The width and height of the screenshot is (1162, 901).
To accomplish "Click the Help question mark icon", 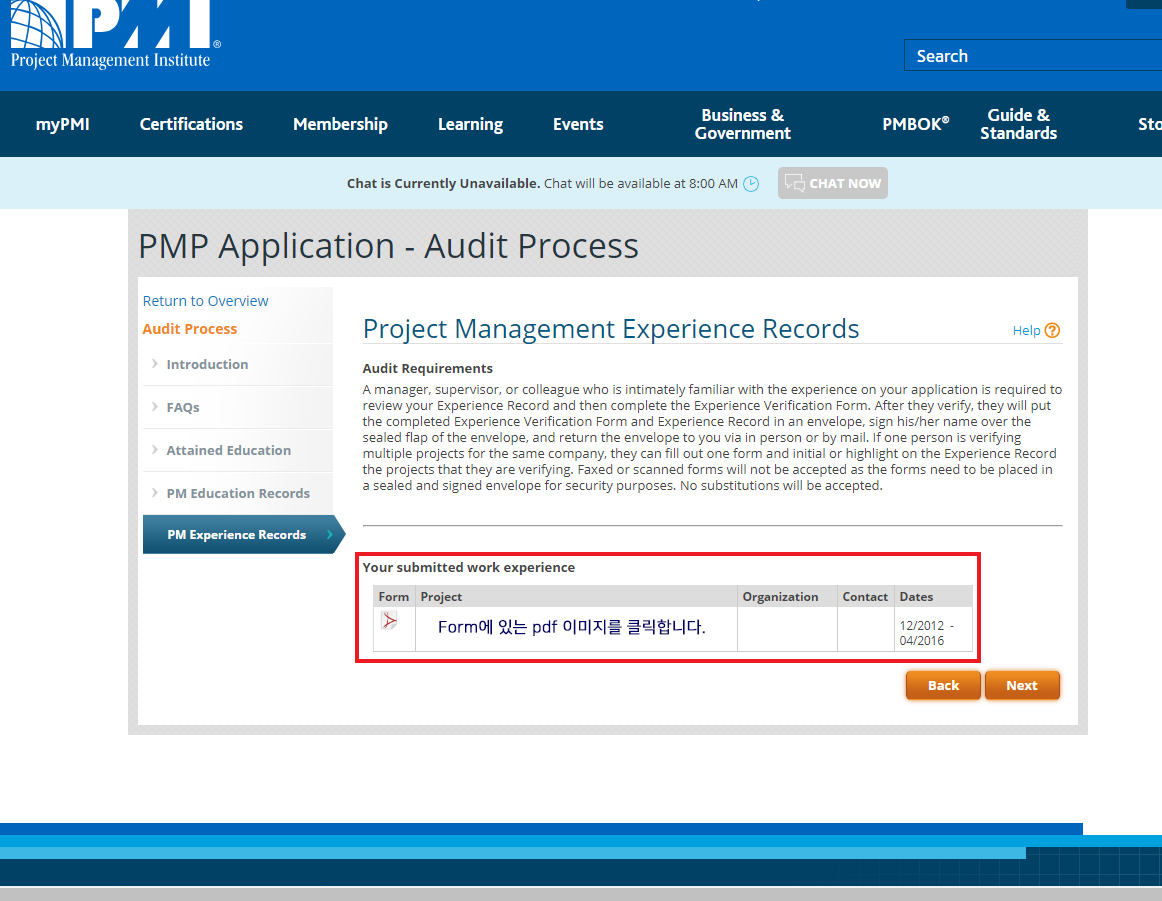I will [x=1052, y=330].
